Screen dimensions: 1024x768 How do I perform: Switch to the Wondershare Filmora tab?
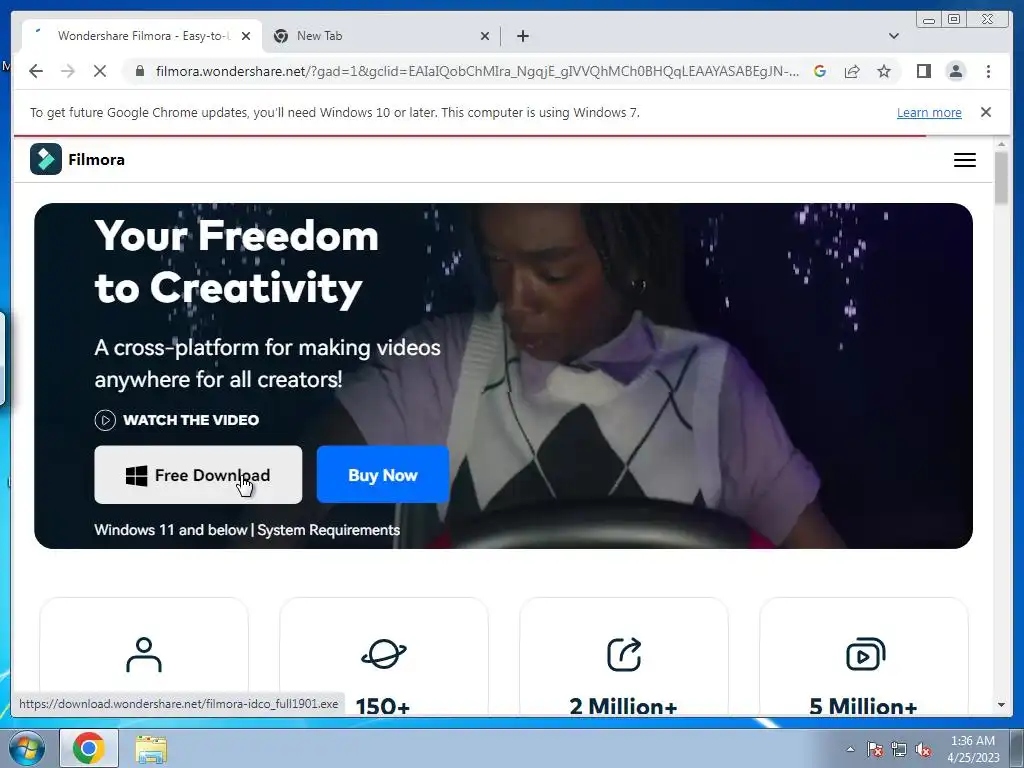pos(142,36)
